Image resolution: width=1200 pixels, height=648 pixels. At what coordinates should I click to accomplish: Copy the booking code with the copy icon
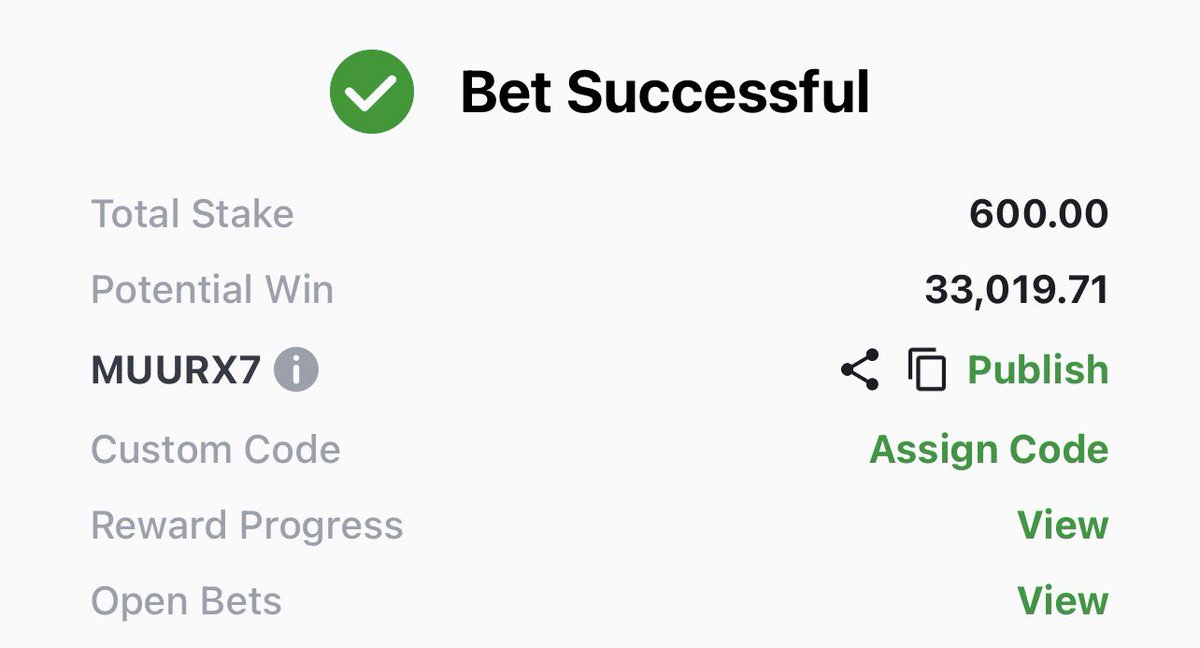pyautogui.click(x=927, y=370)
